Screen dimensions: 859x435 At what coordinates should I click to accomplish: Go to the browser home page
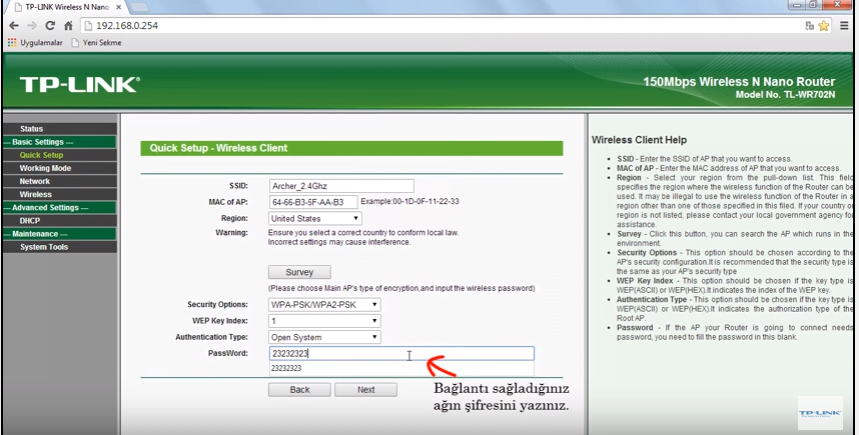[x=68, y=25]
